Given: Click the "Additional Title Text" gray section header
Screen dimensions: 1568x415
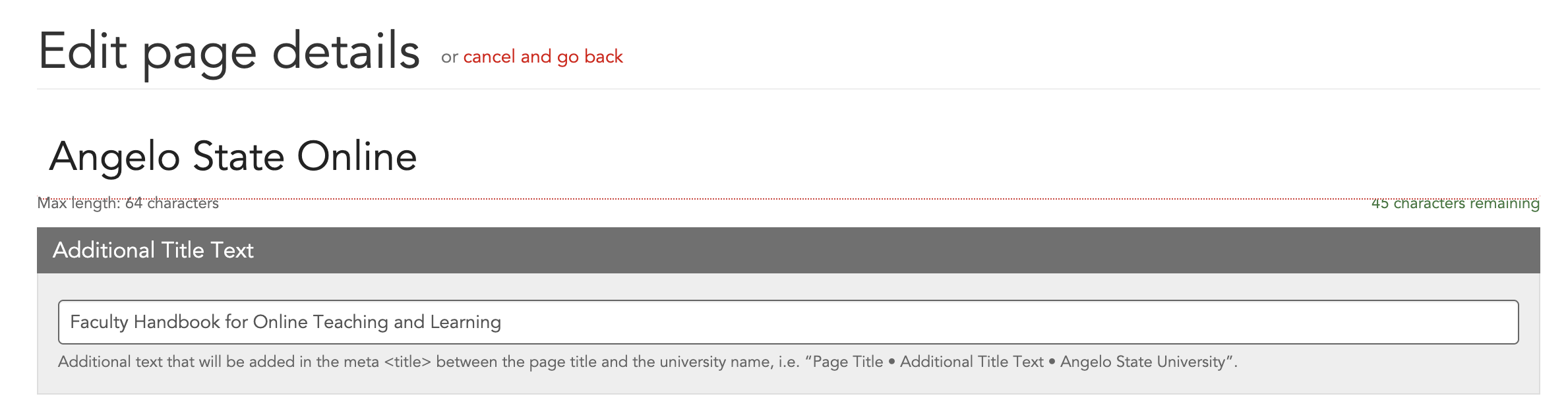Looking at the screenshot, I should 153,250.
